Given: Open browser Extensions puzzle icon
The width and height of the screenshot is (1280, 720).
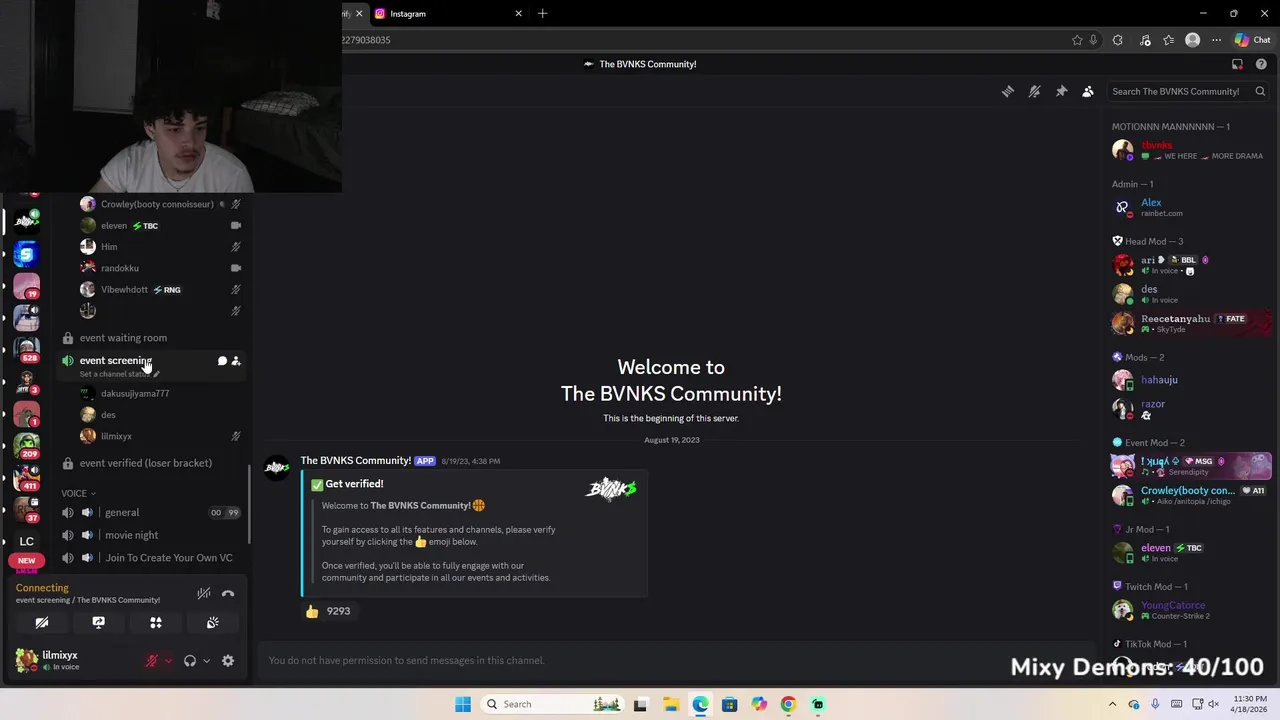Looking at the screenshot, I should pos(1118,40).
